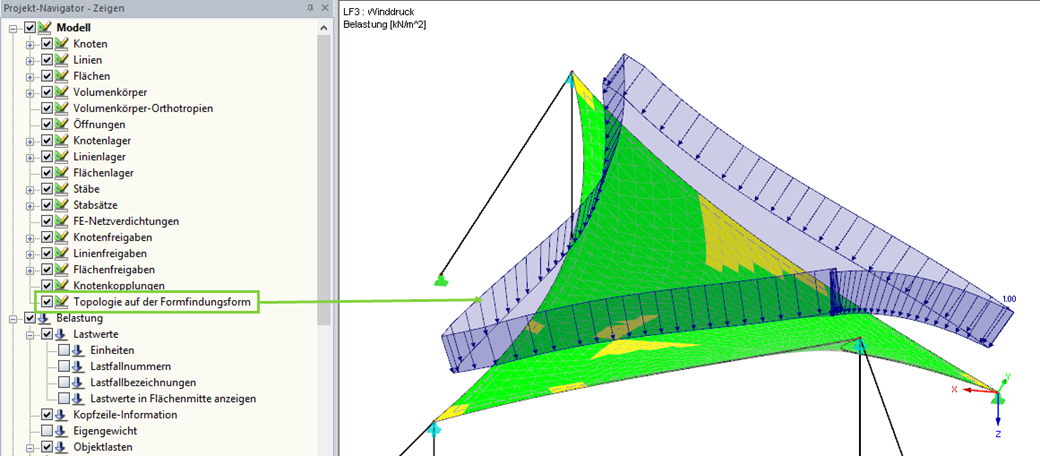Click the Modell display icon
Viewport: 1040px width, 456px height.
[x=44, y=28]
